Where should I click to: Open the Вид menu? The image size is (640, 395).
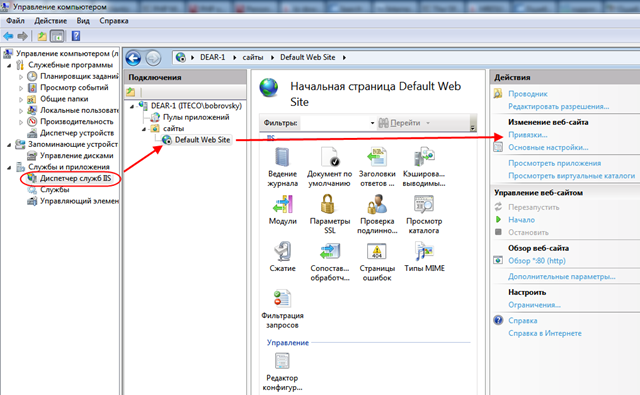[83, 21]
